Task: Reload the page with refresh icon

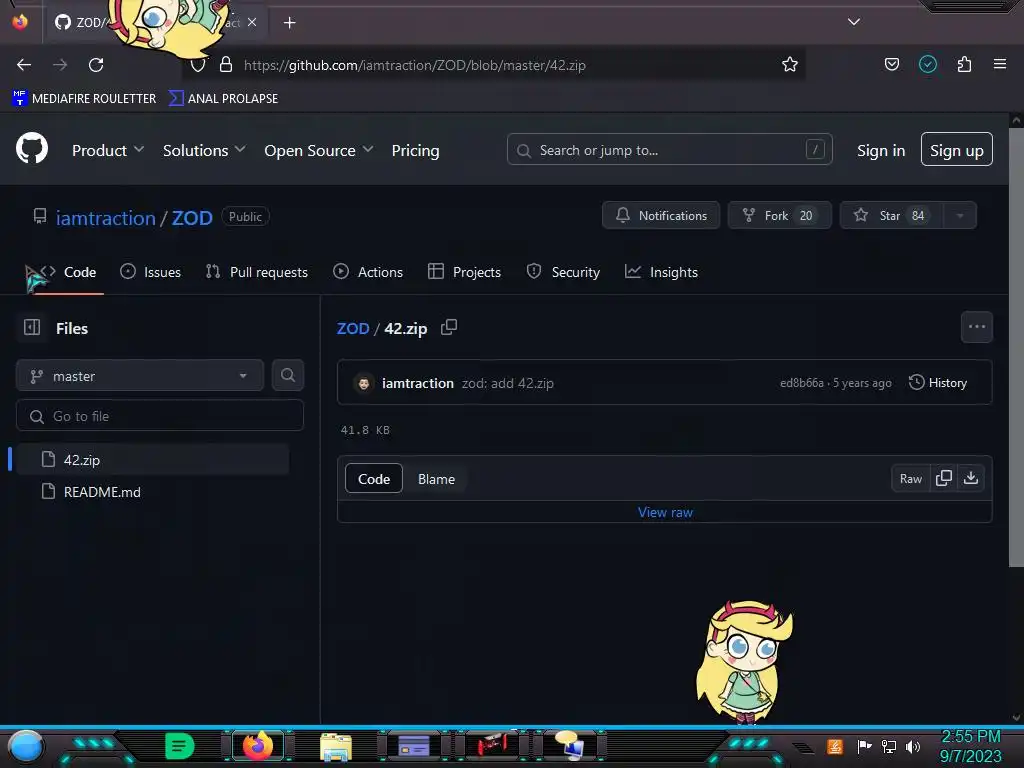Action: (96, 65)
